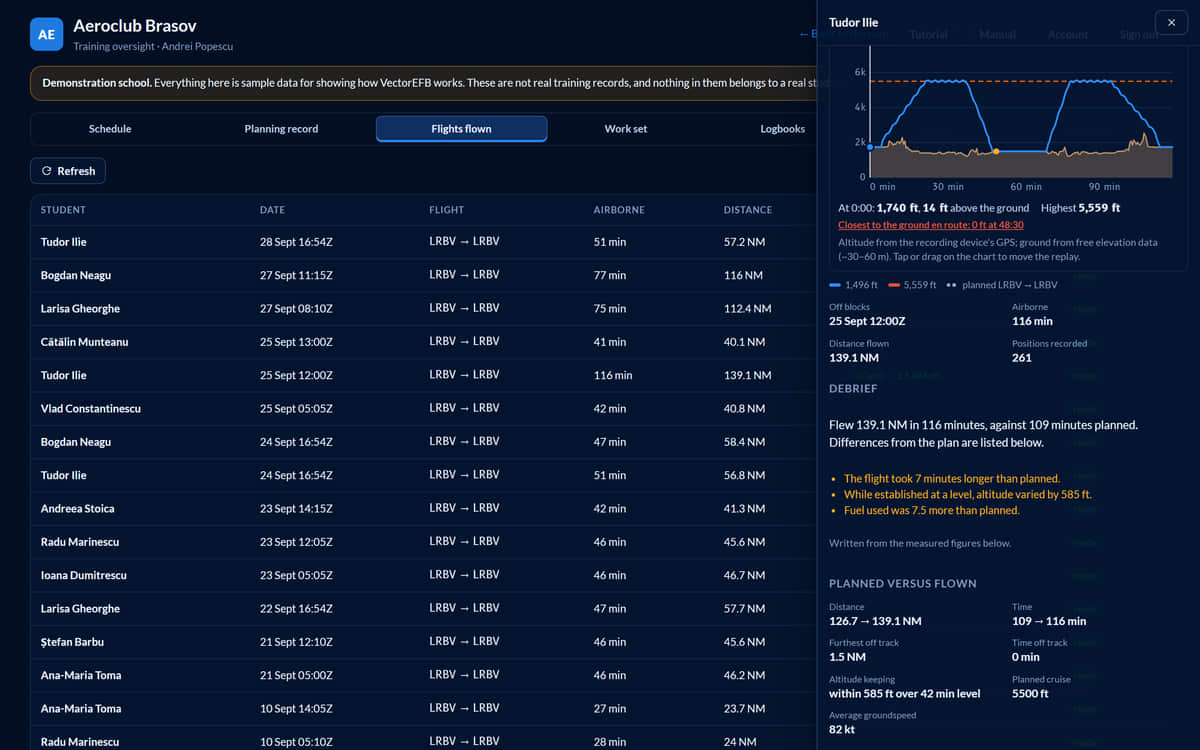
Task: Open the Logbooks tab
Action: (782, 129)
